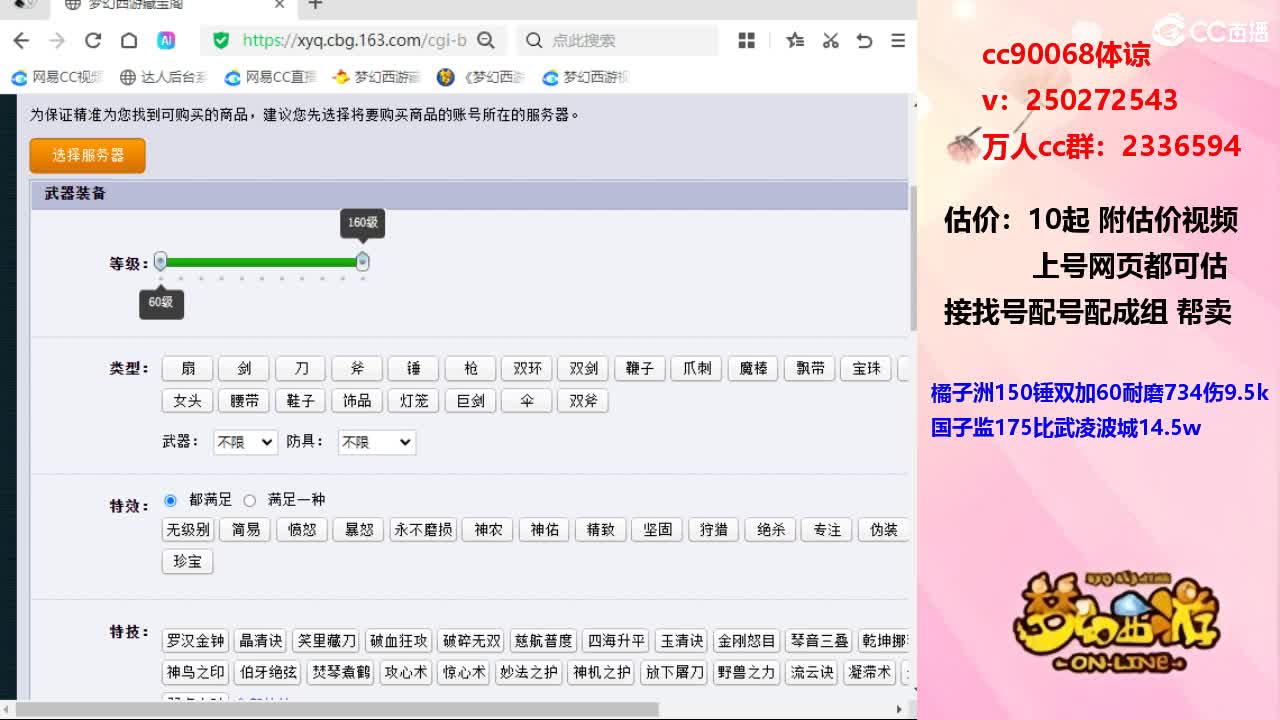Select equipment type 巨剑
The height and width of the screenshot is (720, 1280).
(470, 401)
